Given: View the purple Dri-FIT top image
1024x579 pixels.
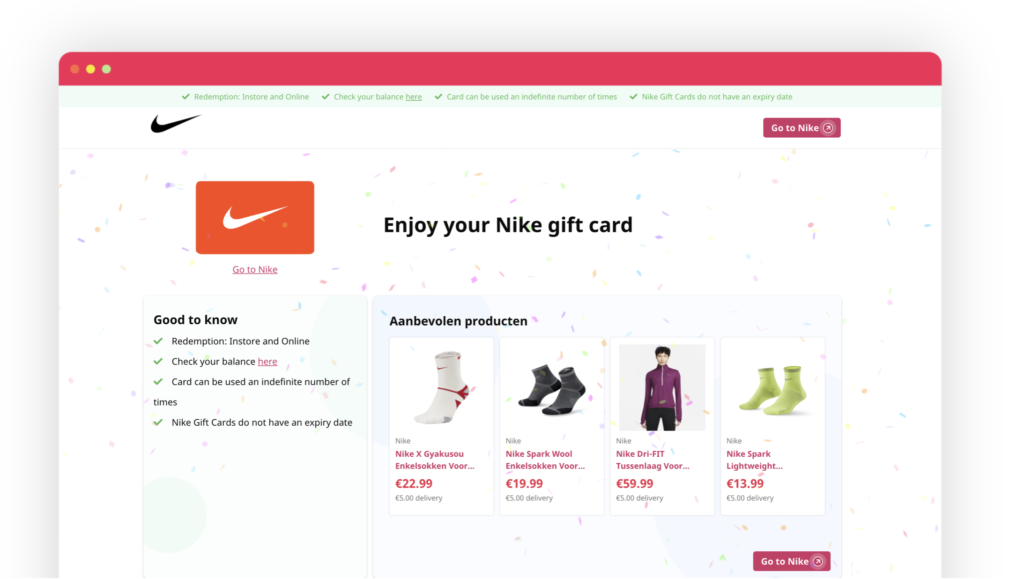Looking at the screenshot, I should click(662, 388).
